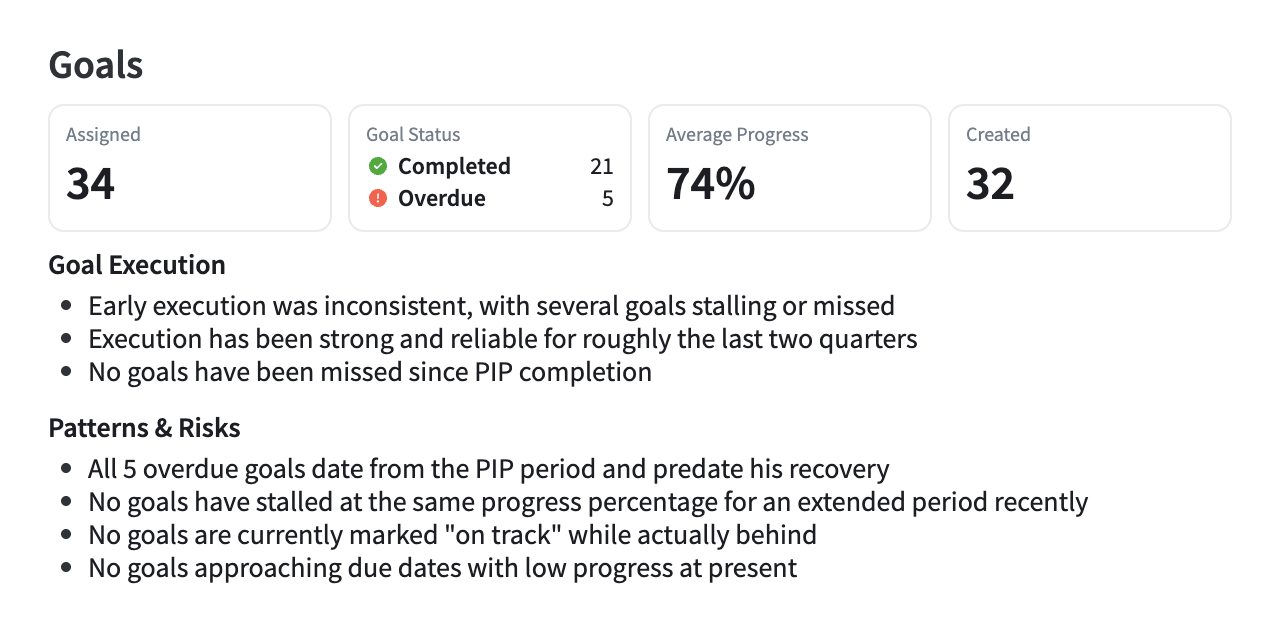Open the Created goals card
This screenshot has width=1278, height=618.
coord(1090,168)
